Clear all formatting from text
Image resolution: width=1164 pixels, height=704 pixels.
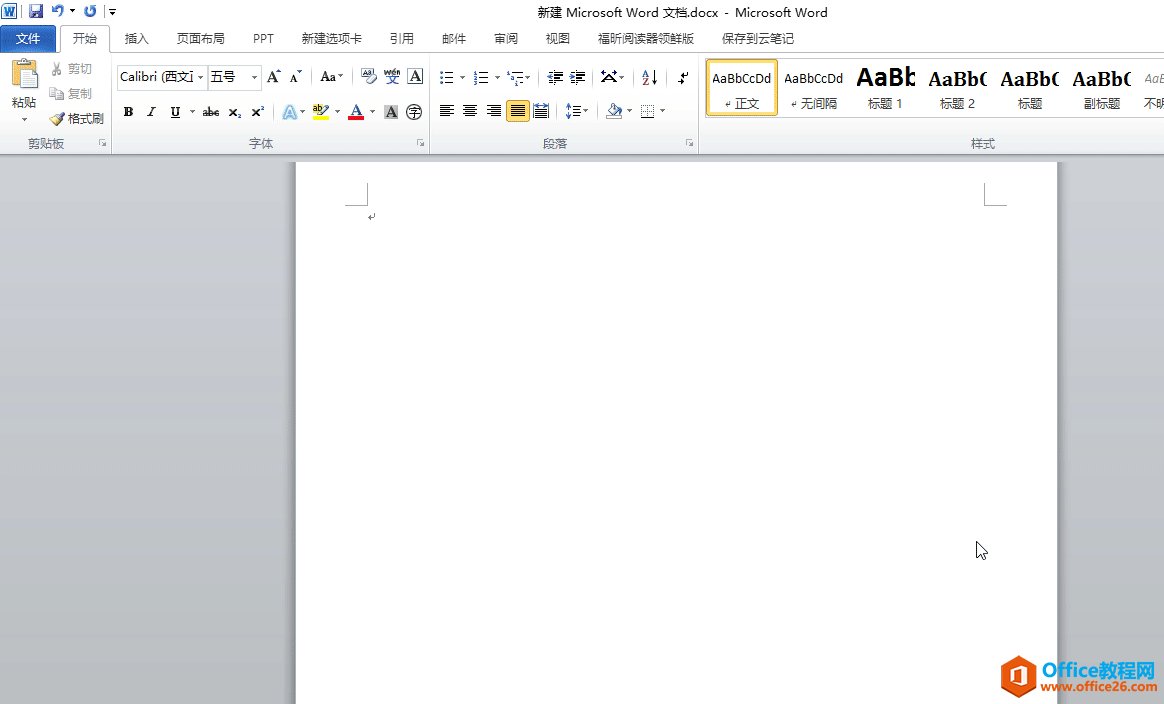(x=368, y=76)
